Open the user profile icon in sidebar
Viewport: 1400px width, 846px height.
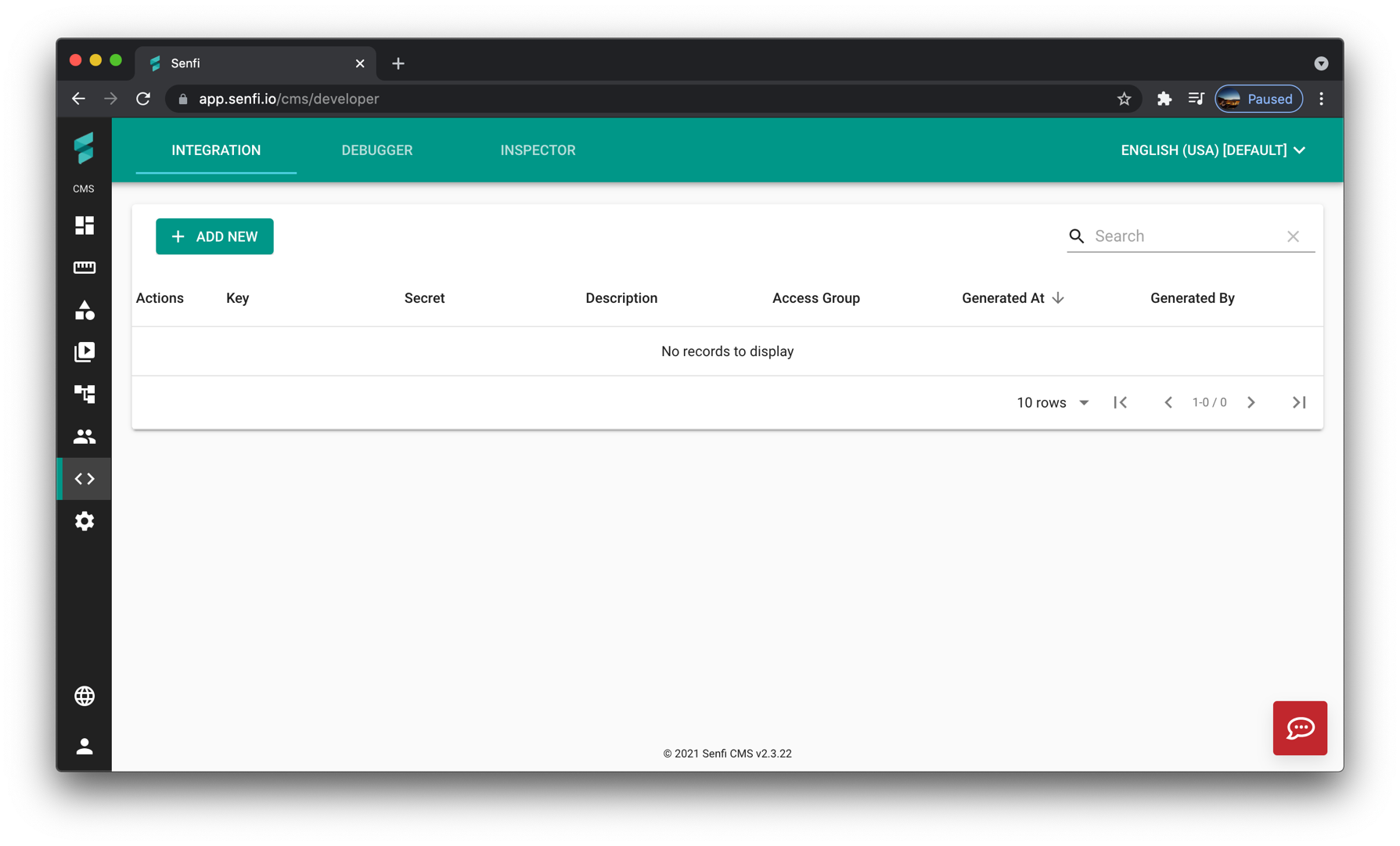pyautogui.click(x=85, y=747)
